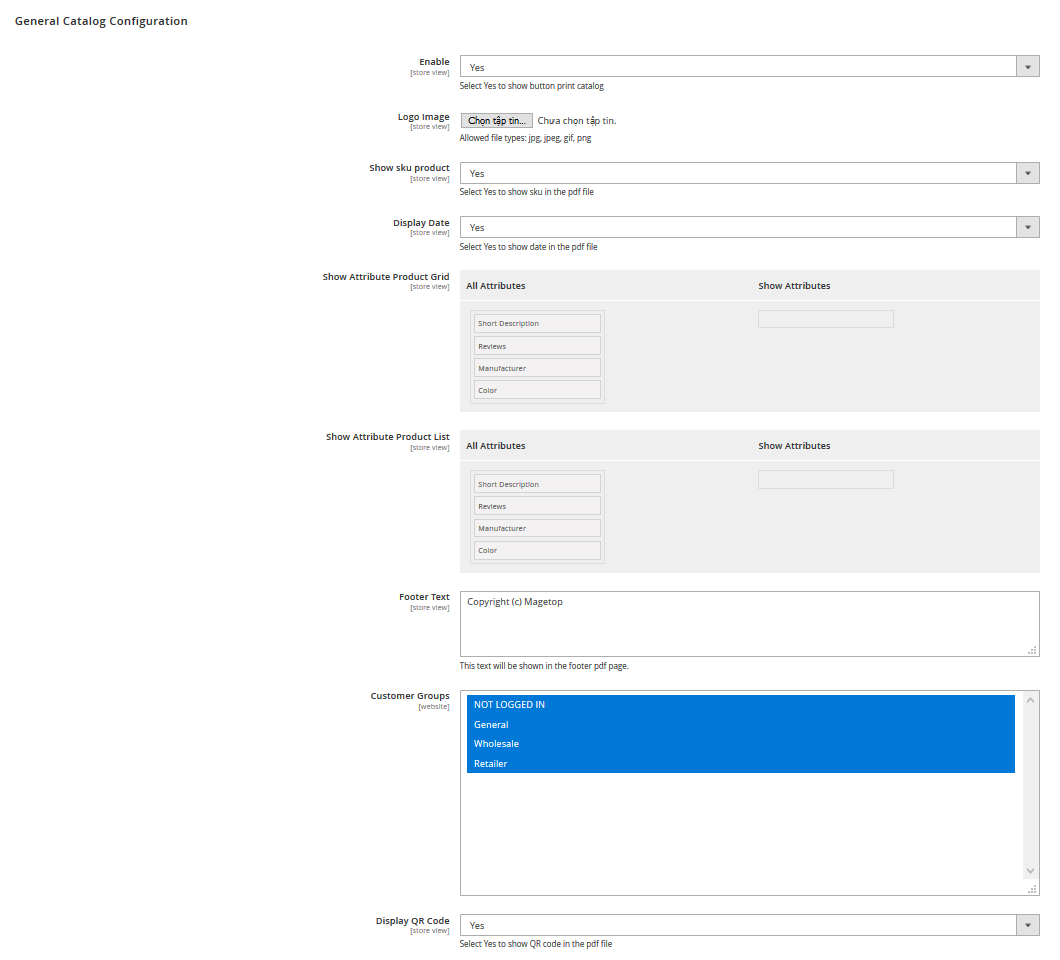Click Customer Groups scrollbar down arrow
This screenshot has height=960, width=1060.
pos(1031,871)
